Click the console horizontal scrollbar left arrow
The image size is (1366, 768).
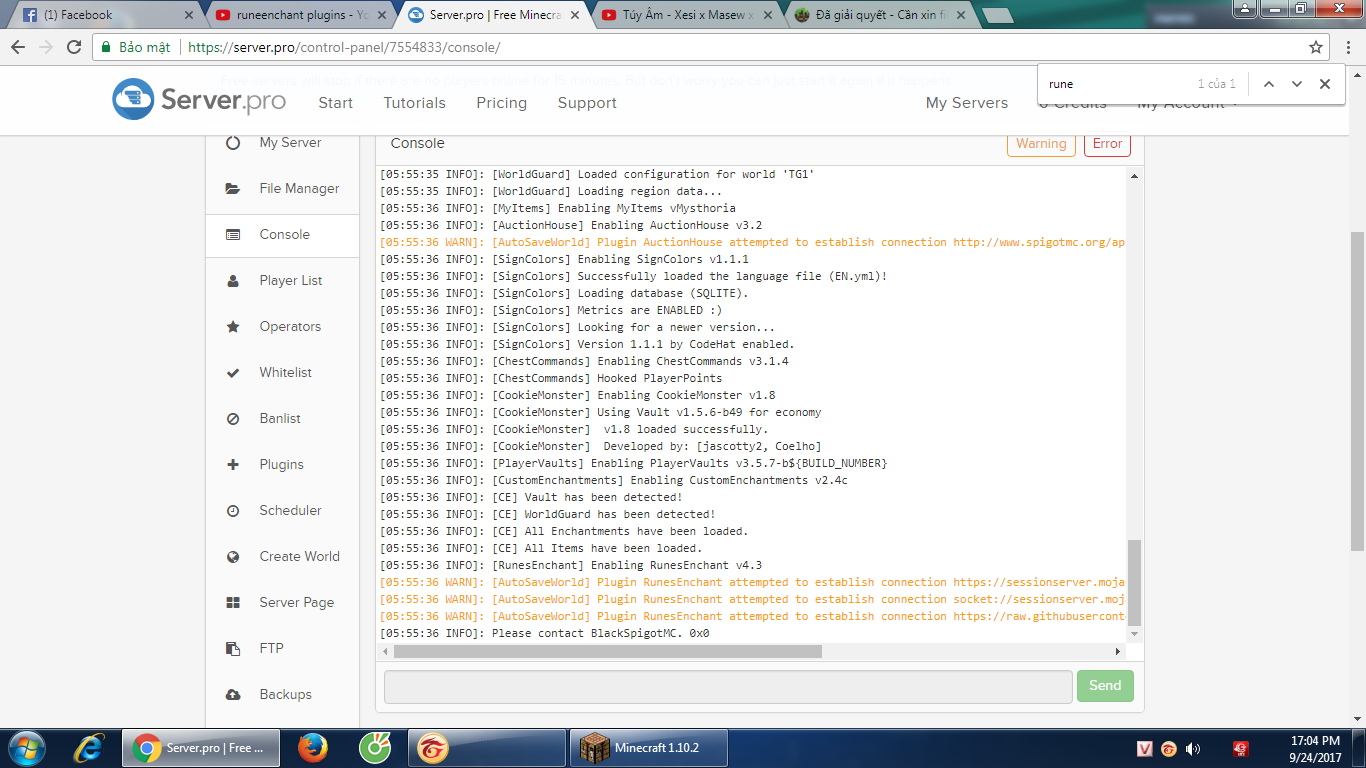(x=386, y=651)
